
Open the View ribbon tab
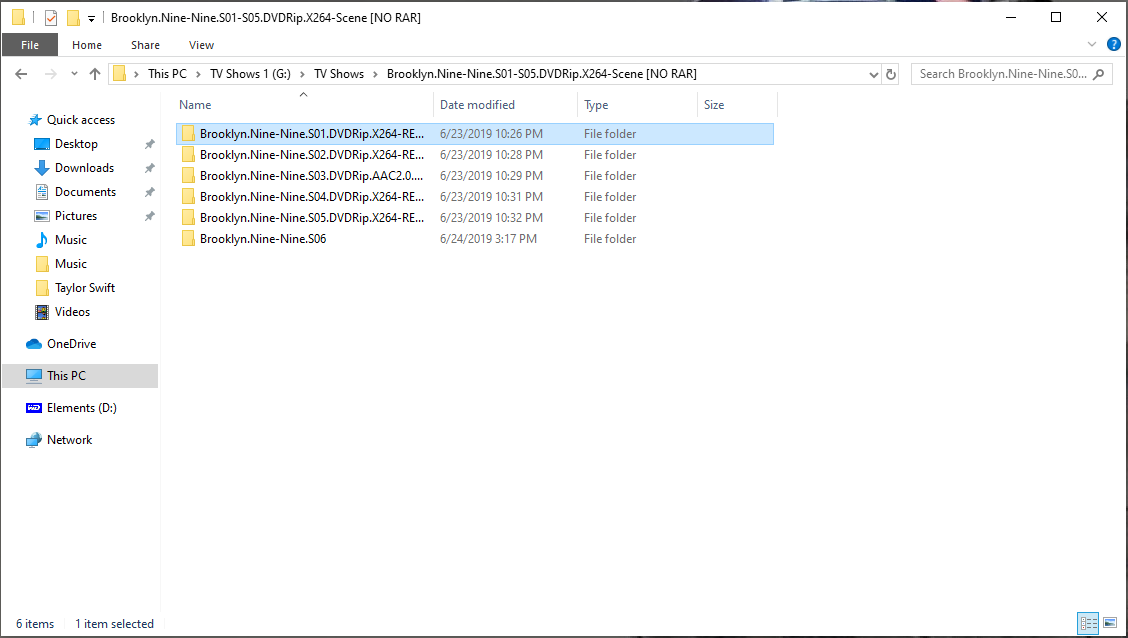(x=201, y=45)
